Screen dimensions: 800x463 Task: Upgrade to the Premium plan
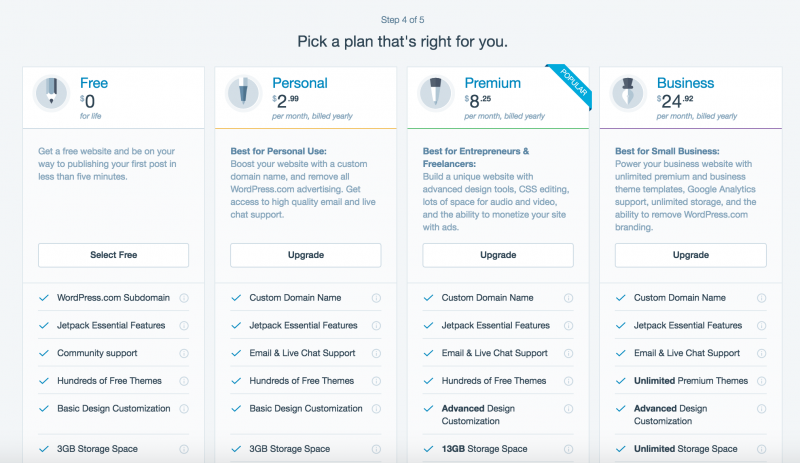click(498, 255)
